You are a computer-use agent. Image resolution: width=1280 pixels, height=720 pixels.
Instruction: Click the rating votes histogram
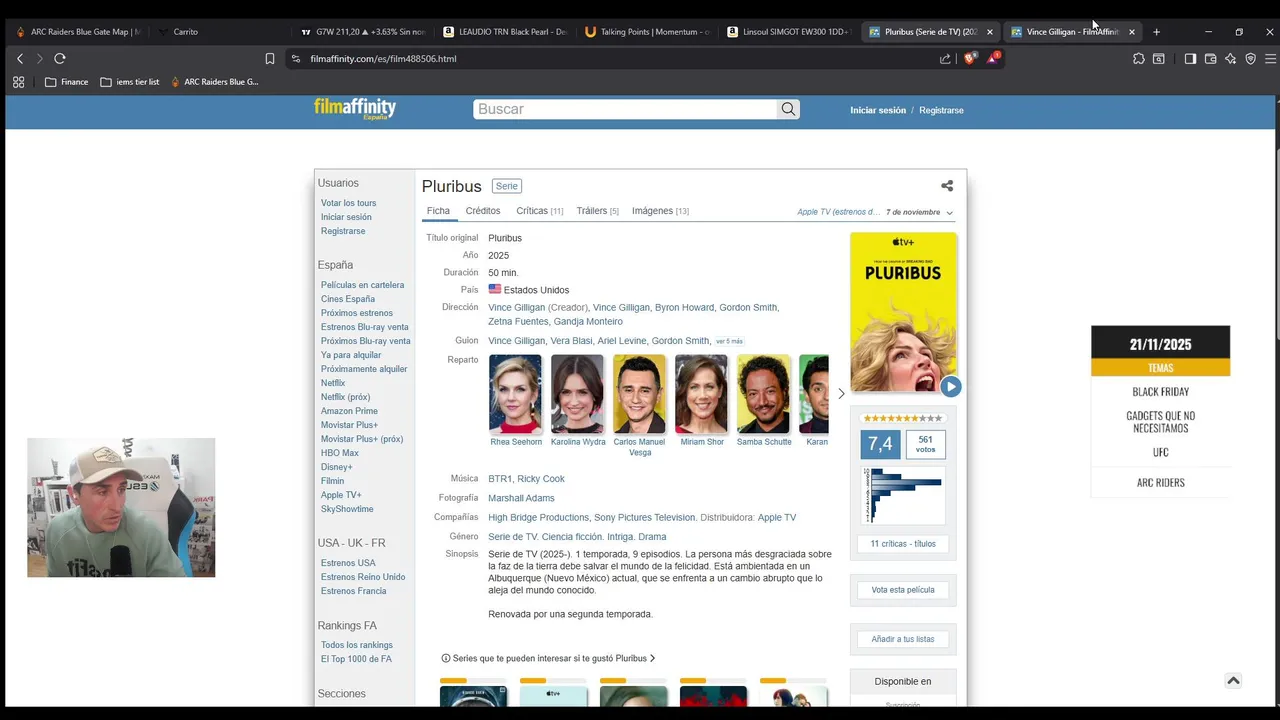[903, 495]
